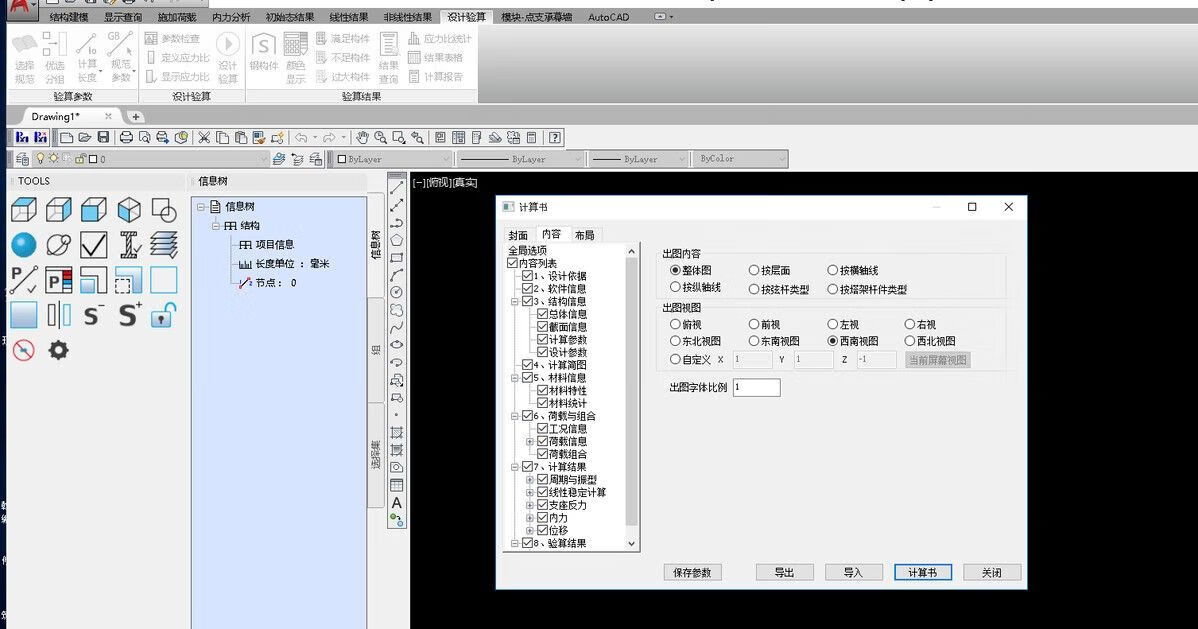This screenshot has height=629, width=1198.
Task: Click the I-beam section check icon
Action: [129, 245]
